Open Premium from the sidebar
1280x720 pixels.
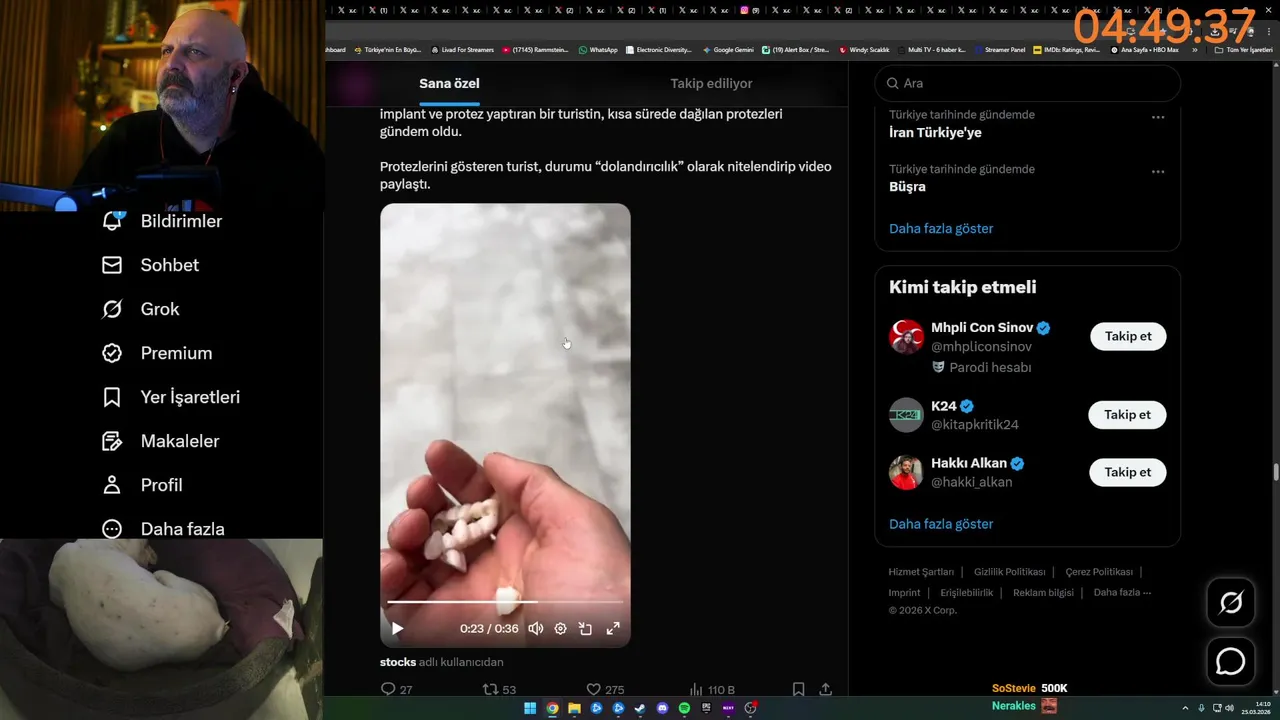(157, 353)
